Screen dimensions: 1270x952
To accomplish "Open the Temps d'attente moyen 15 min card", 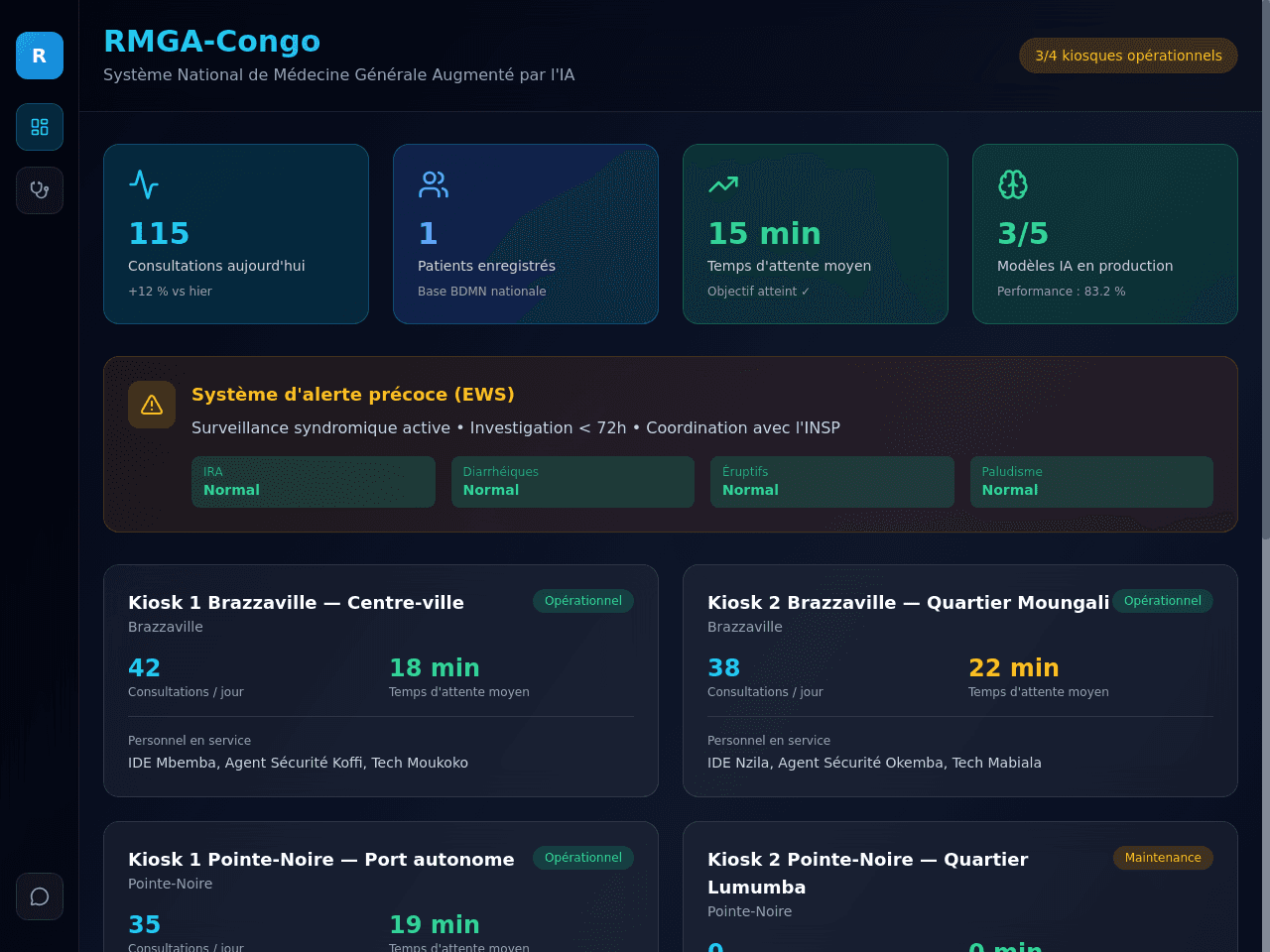I will tap(816, 234).
